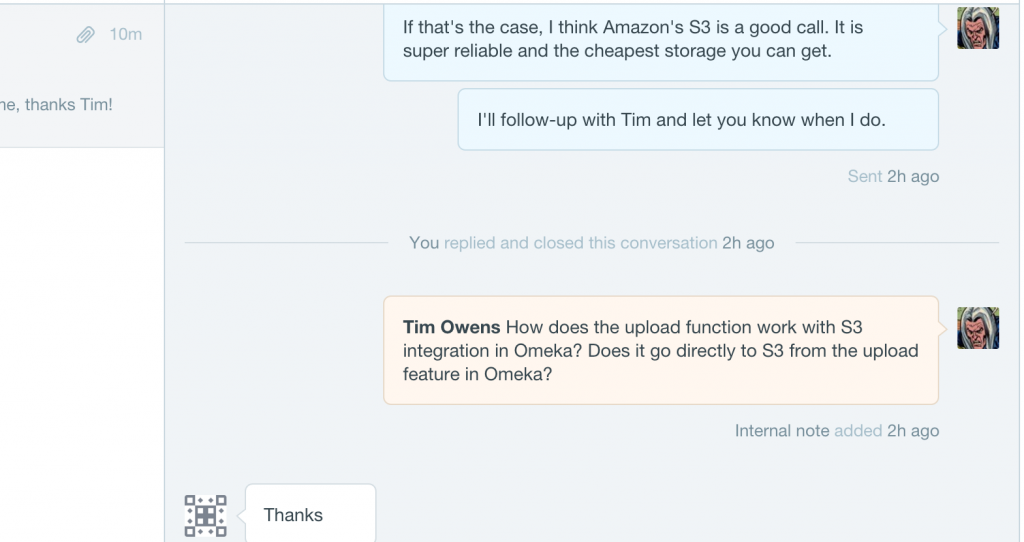Click '2h ago' in the closed conversation line
The image size is (1024, 542).
748,243
